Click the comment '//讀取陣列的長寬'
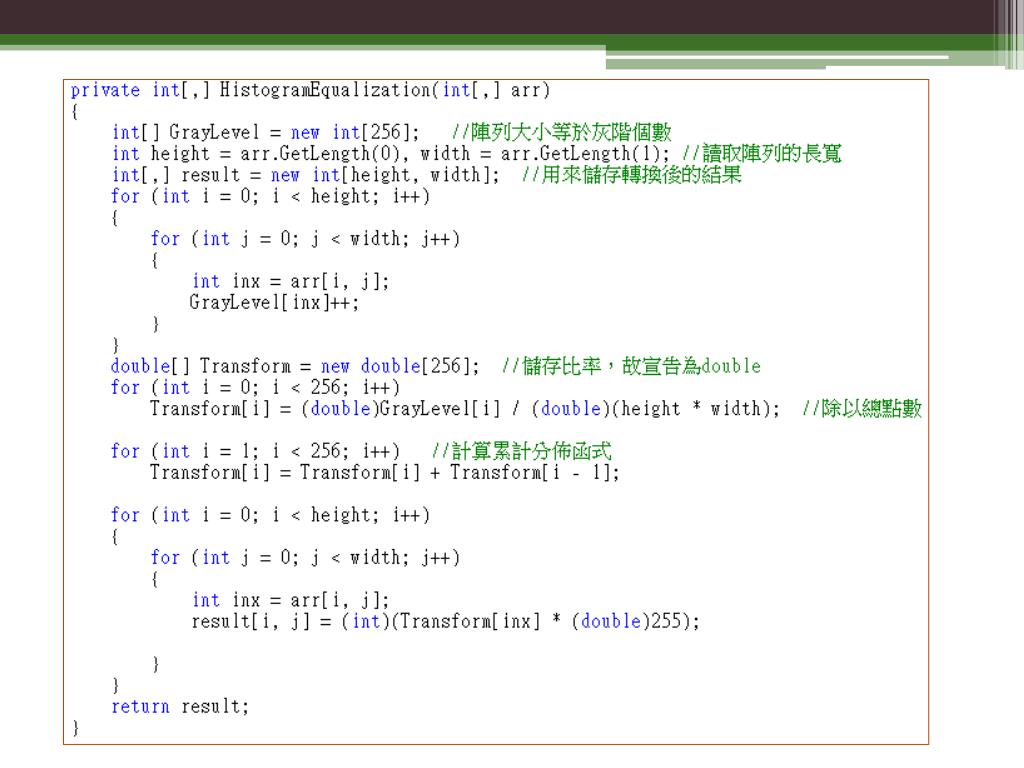The image size is (1024, 768). [761, 153]
